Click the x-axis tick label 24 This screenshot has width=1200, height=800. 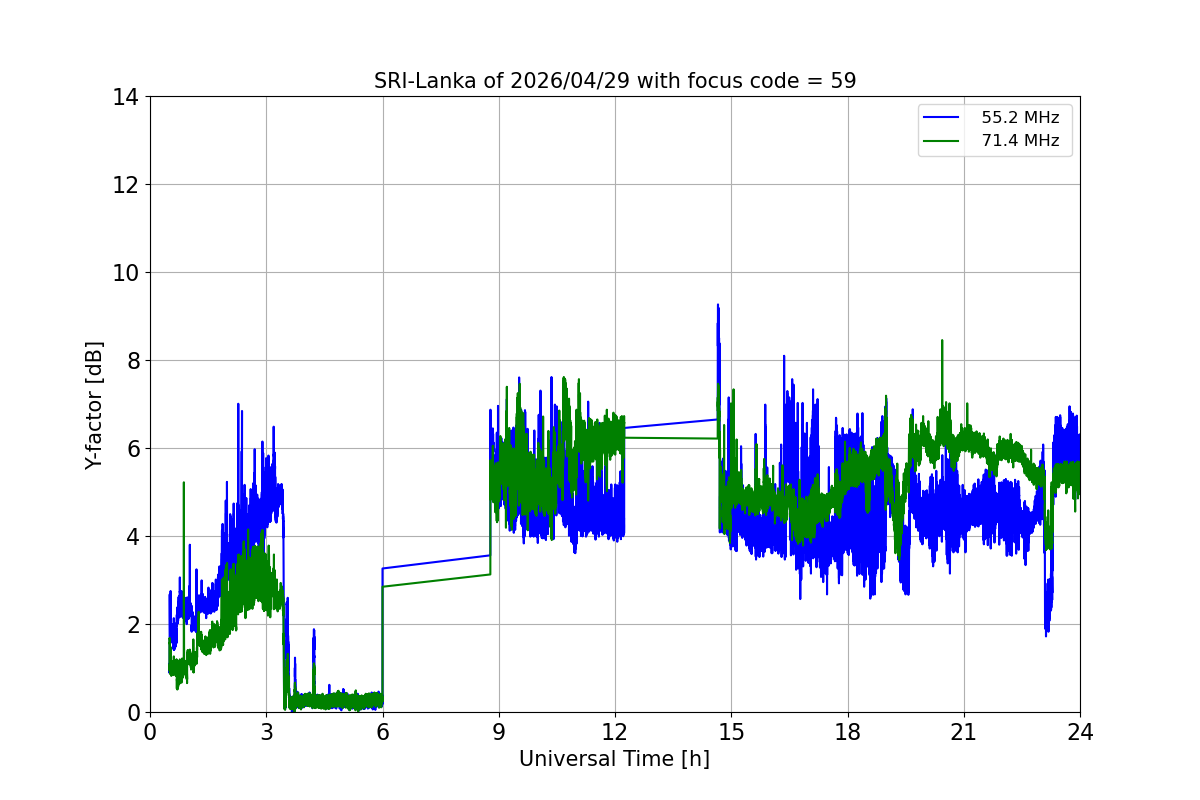pos(1080,731)
